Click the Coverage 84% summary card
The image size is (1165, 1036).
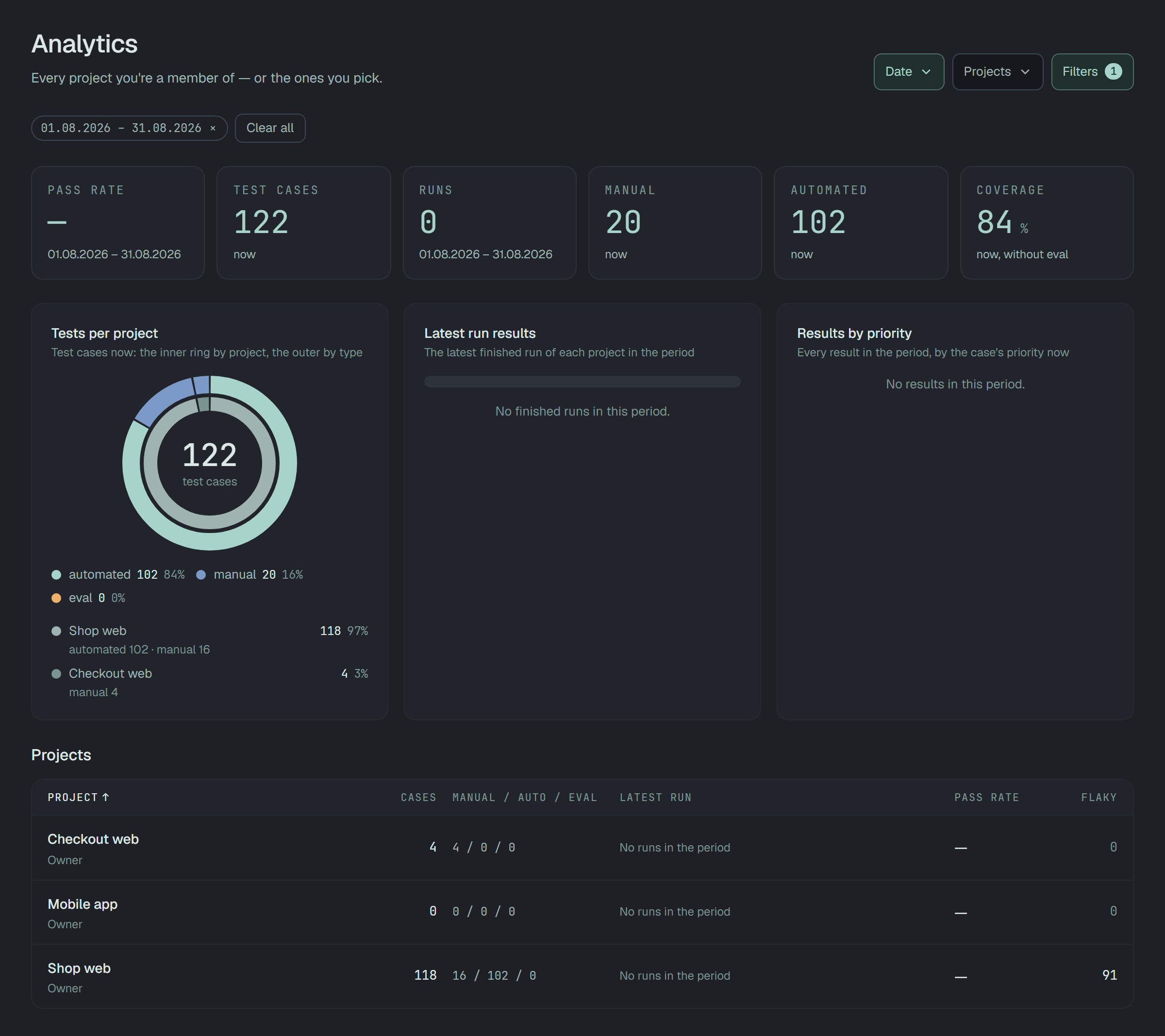click(1047, 223)
